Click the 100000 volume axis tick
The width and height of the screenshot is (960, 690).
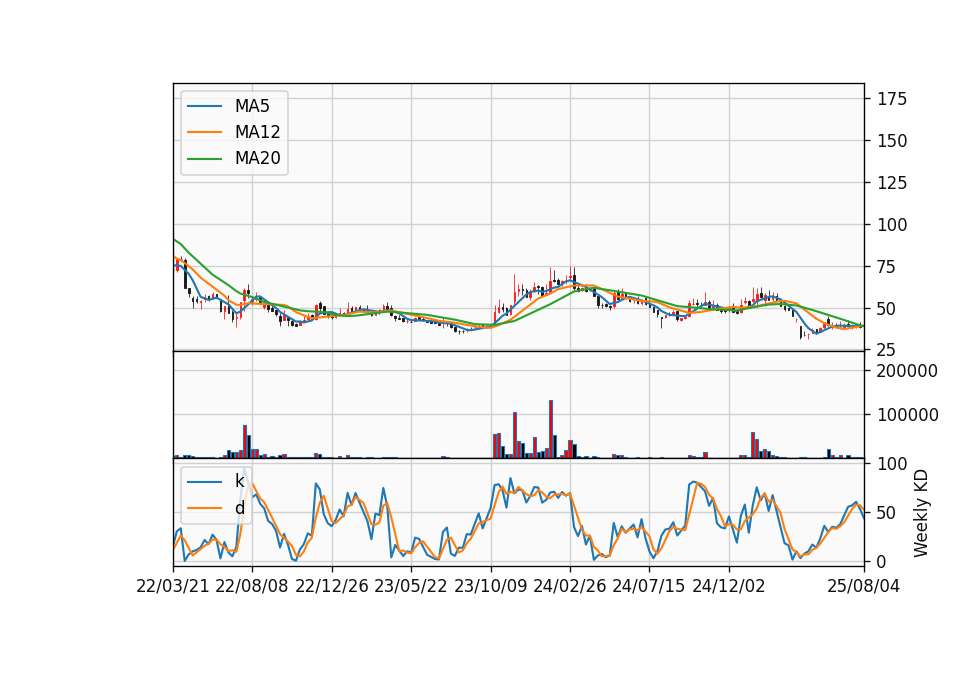coord(907,415)
